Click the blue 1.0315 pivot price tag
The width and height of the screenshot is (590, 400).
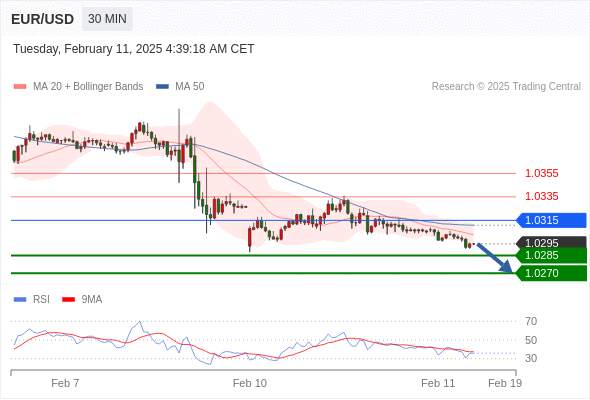pos(551,220)
